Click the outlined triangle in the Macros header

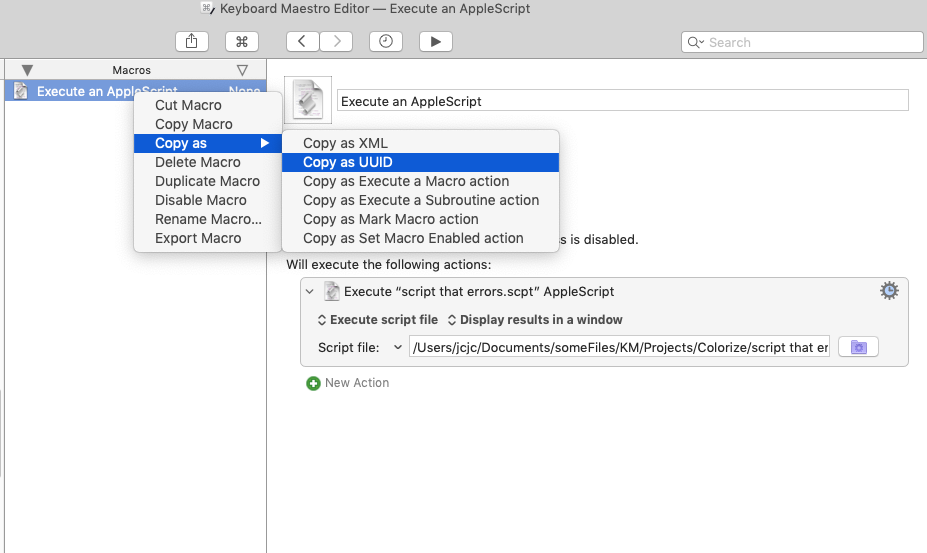[242, 70]
